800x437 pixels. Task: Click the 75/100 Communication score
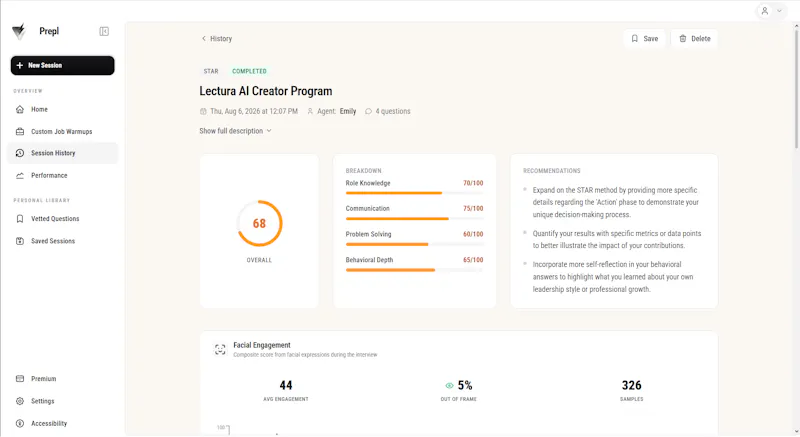click(x=473, y=209)
